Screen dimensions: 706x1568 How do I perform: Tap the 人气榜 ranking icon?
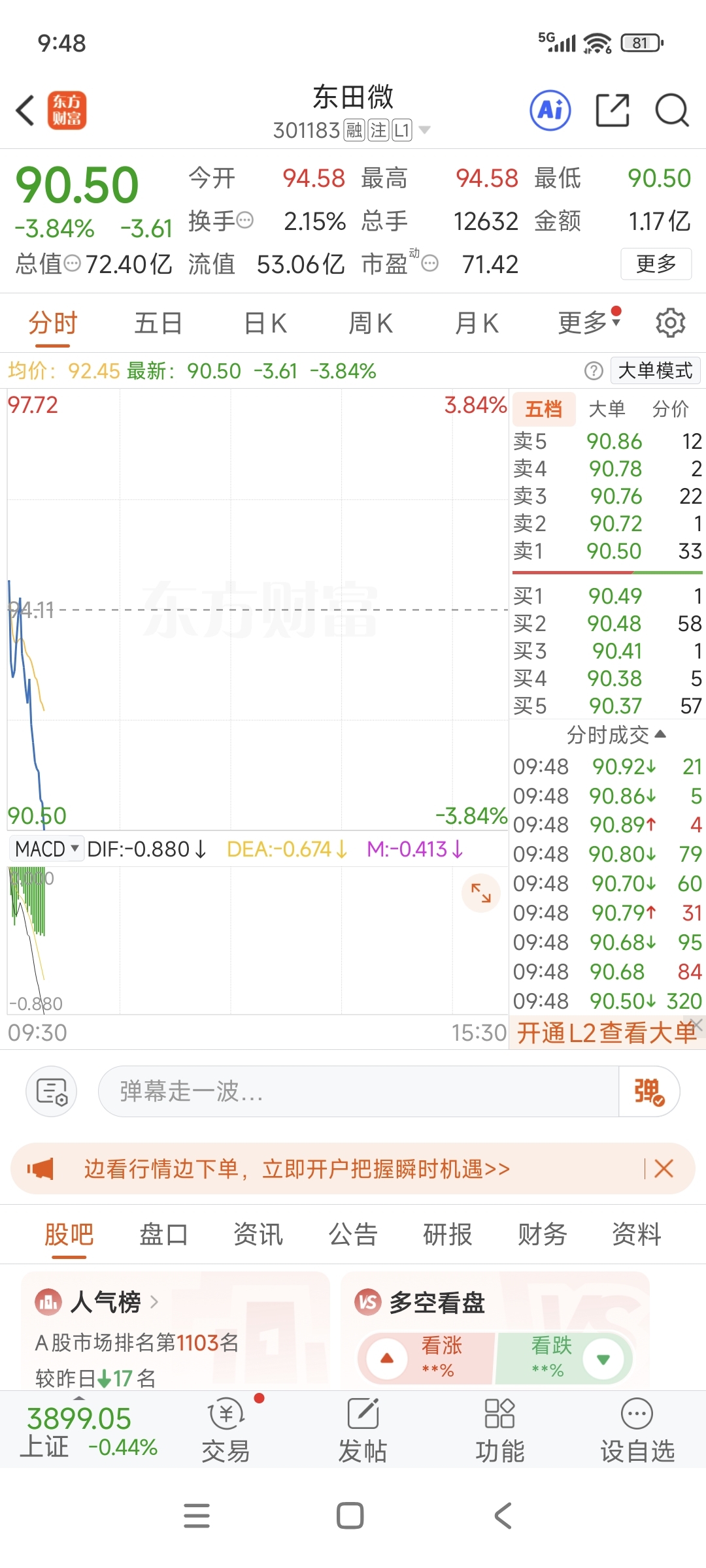pos(48,1302)
